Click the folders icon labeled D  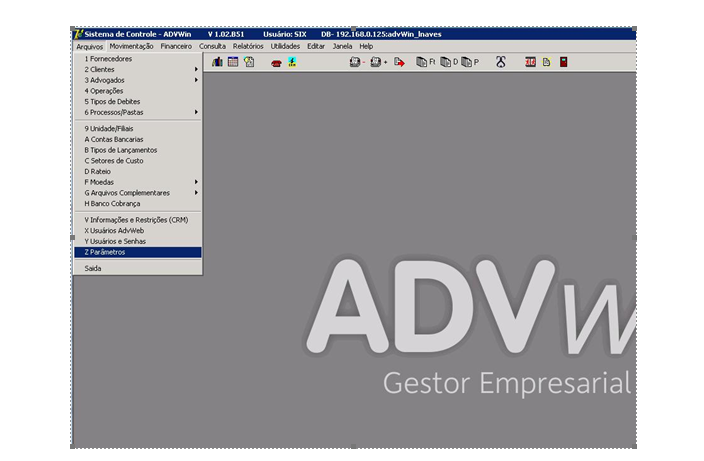[449, 62]
